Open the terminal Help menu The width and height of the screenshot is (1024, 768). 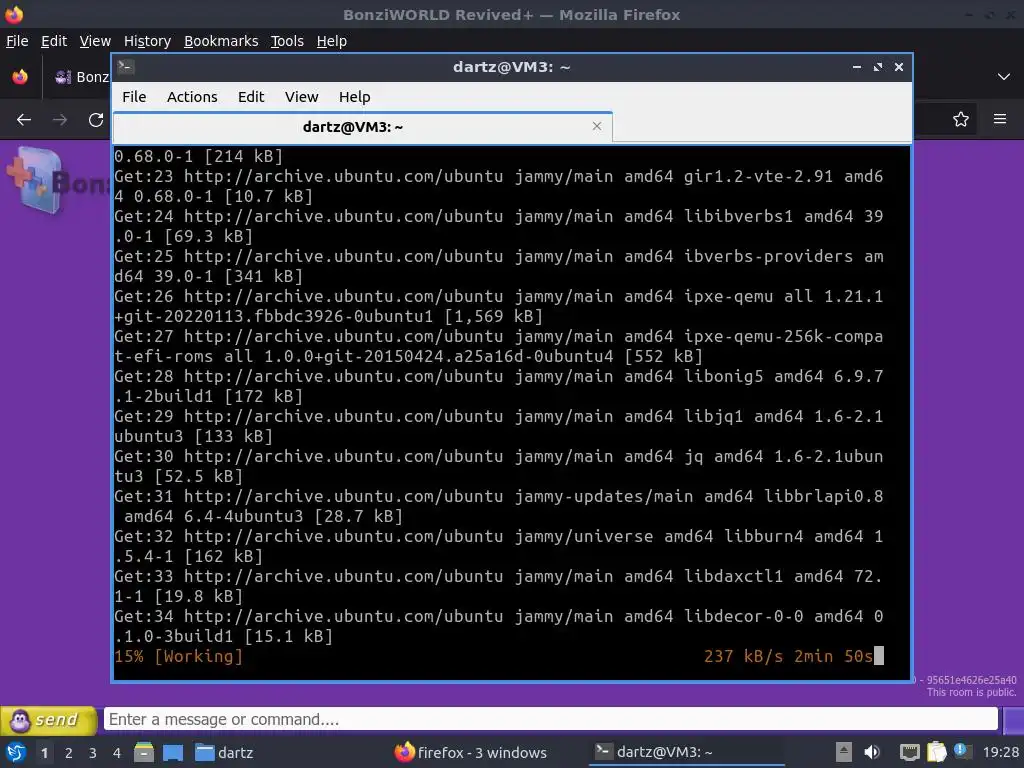(x=355, y=97)
